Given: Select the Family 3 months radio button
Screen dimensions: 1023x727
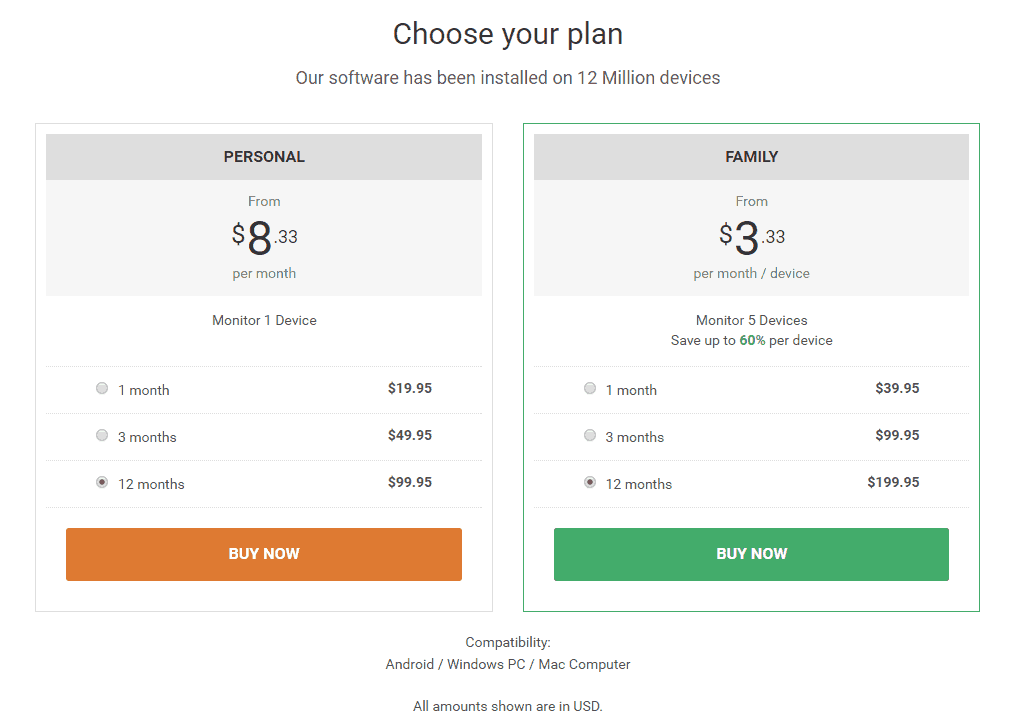Looking at the screenshot, I should pos(590,435).
